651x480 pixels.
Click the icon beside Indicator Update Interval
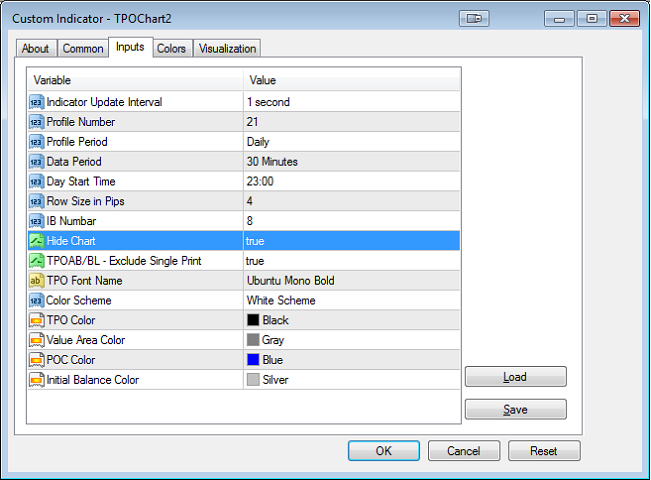[x=37, y=102]
